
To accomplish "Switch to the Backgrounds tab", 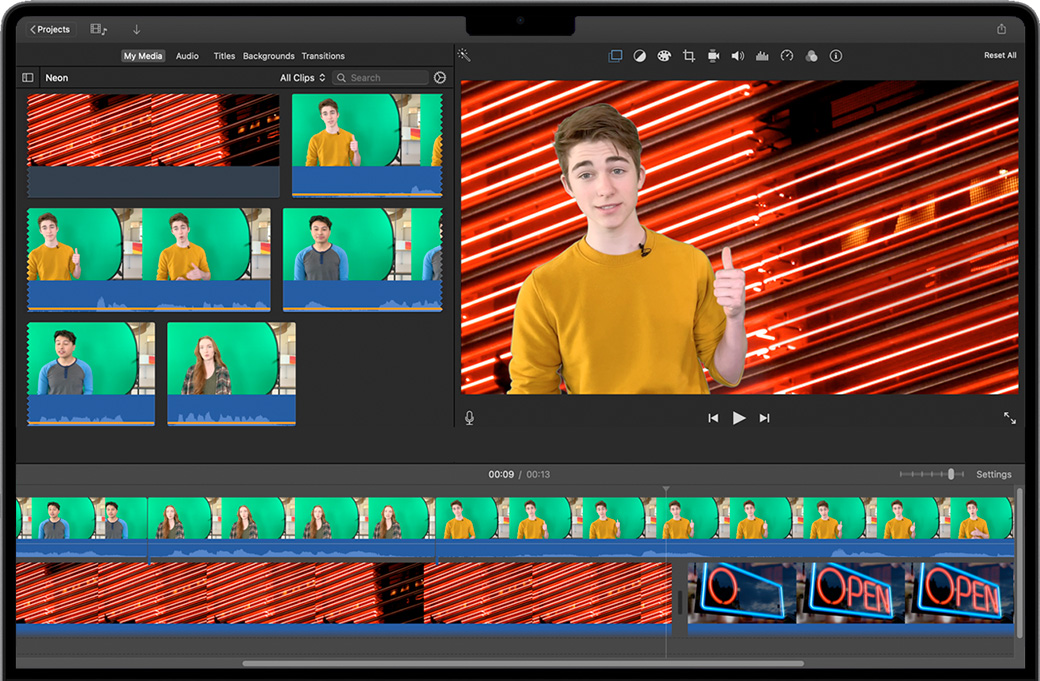I will point(268,56).
